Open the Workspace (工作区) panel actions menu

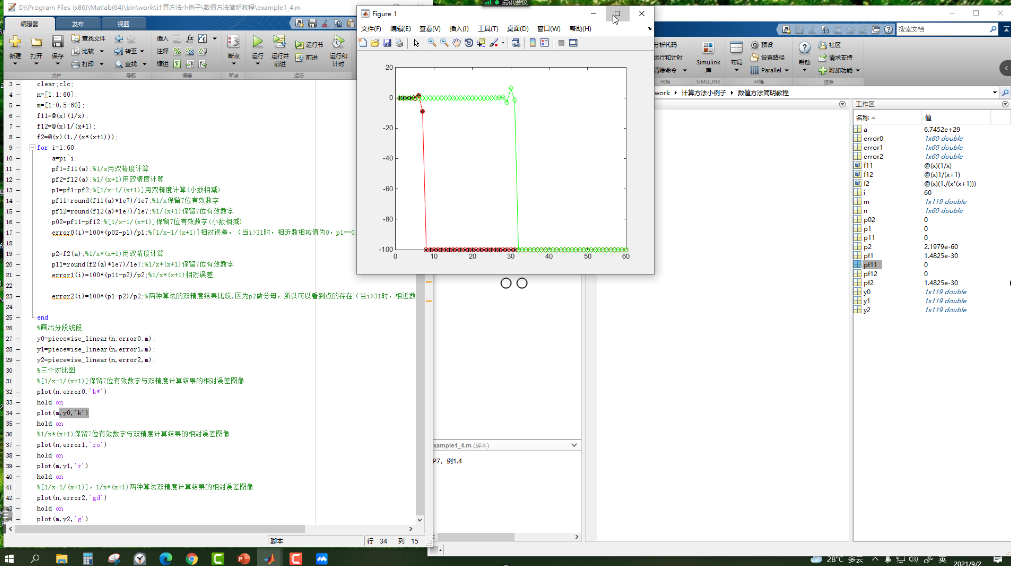click(x=1005, y=104)
